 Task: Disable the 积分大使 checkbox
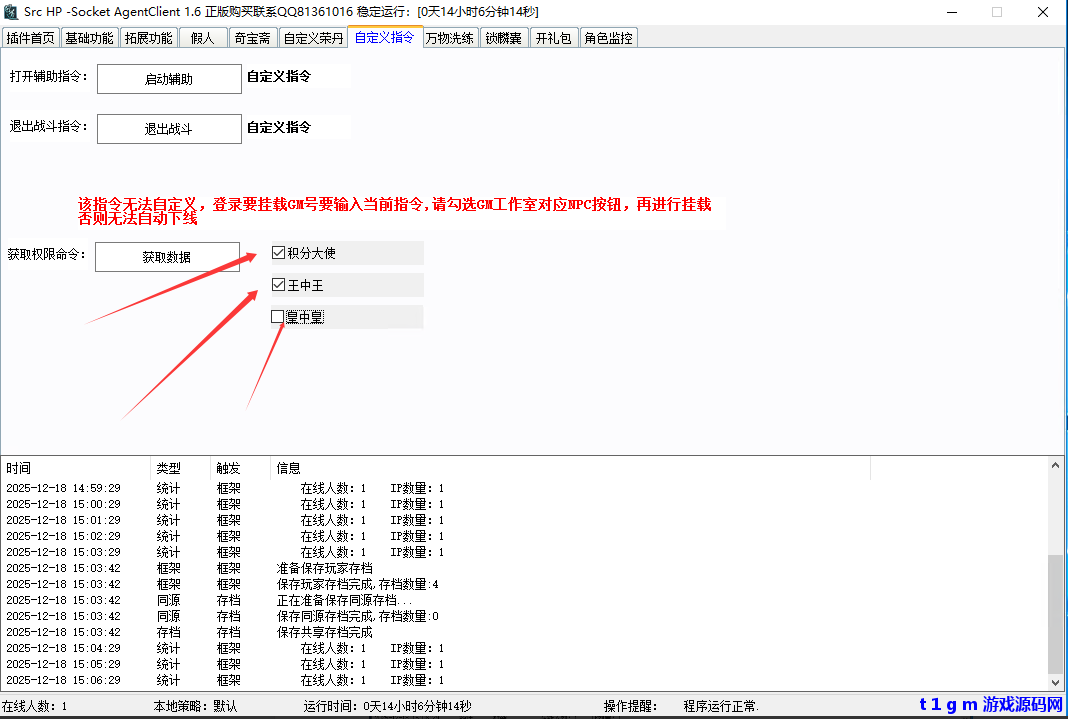[x=278, y=252]
